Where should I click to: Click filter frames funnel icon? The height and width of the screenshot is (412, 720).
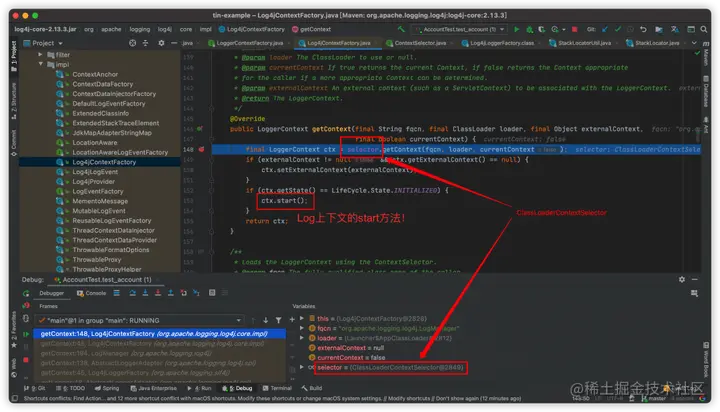(x=278, y=320)
